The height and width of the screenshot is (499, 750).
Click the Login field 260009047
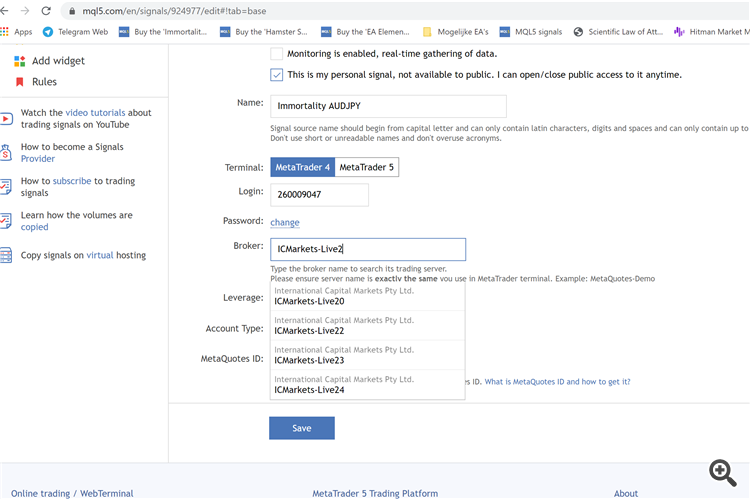(x=320, y=195)
